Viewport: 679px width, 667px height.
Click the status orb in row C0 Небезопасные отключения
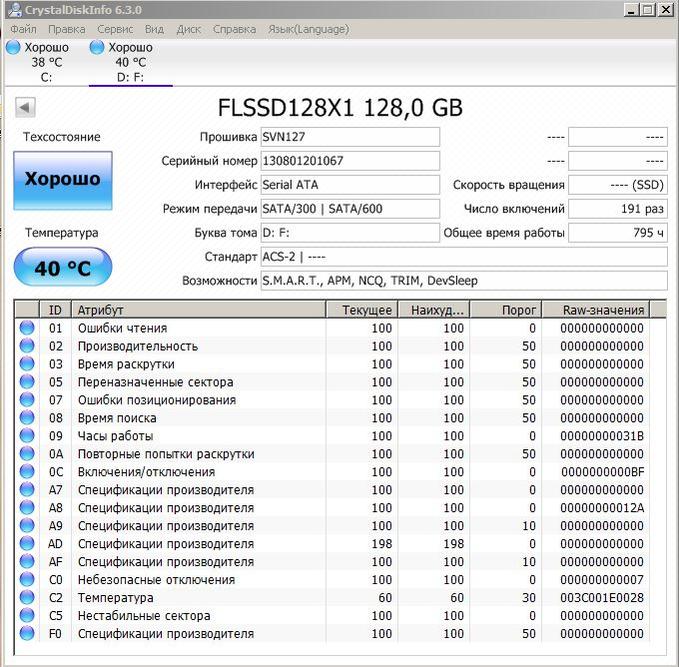point(27,580)
